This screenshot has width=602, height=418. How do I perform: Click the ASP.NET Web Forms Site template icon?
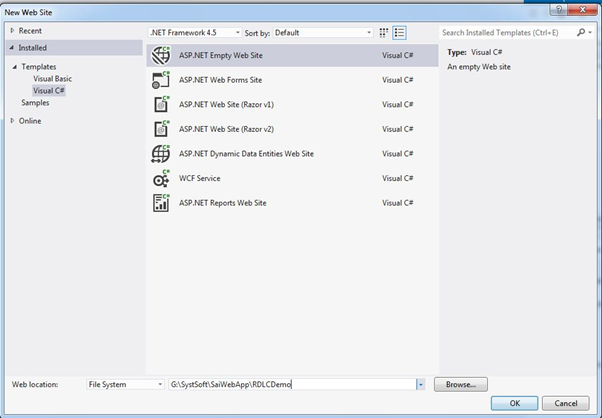click(161, 80)
